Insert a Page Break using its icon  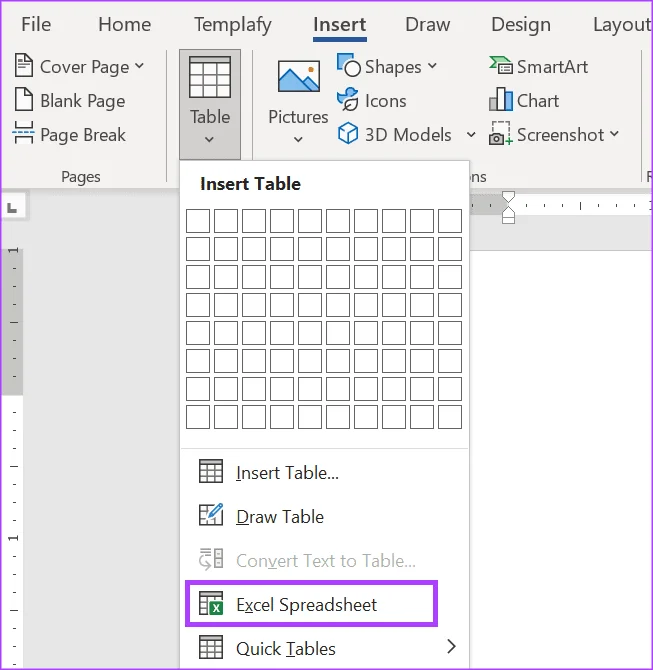point(24,133)
